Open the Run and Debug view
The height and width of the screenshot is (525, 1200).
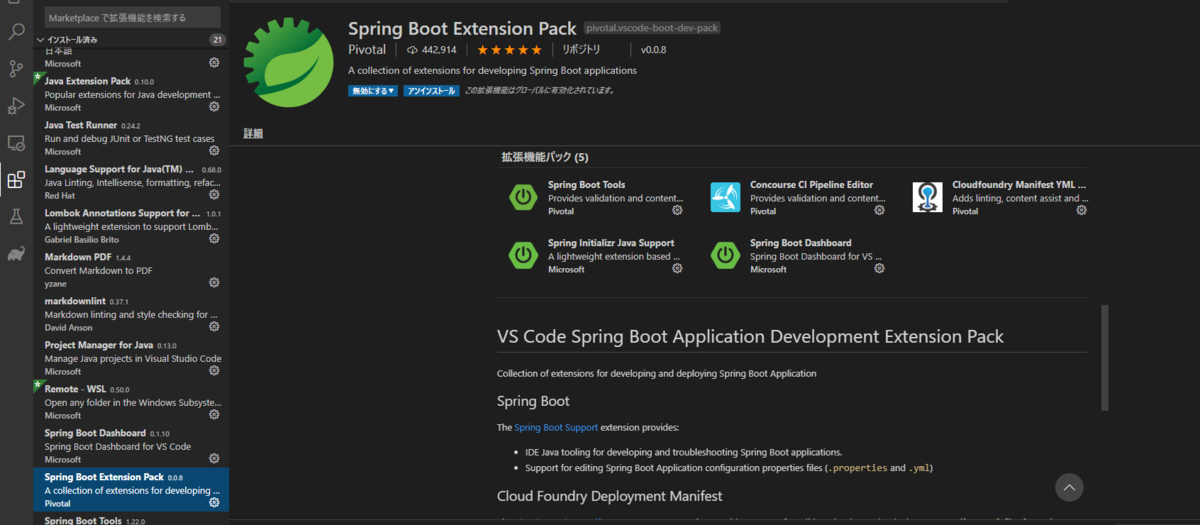tap(16, 106)
